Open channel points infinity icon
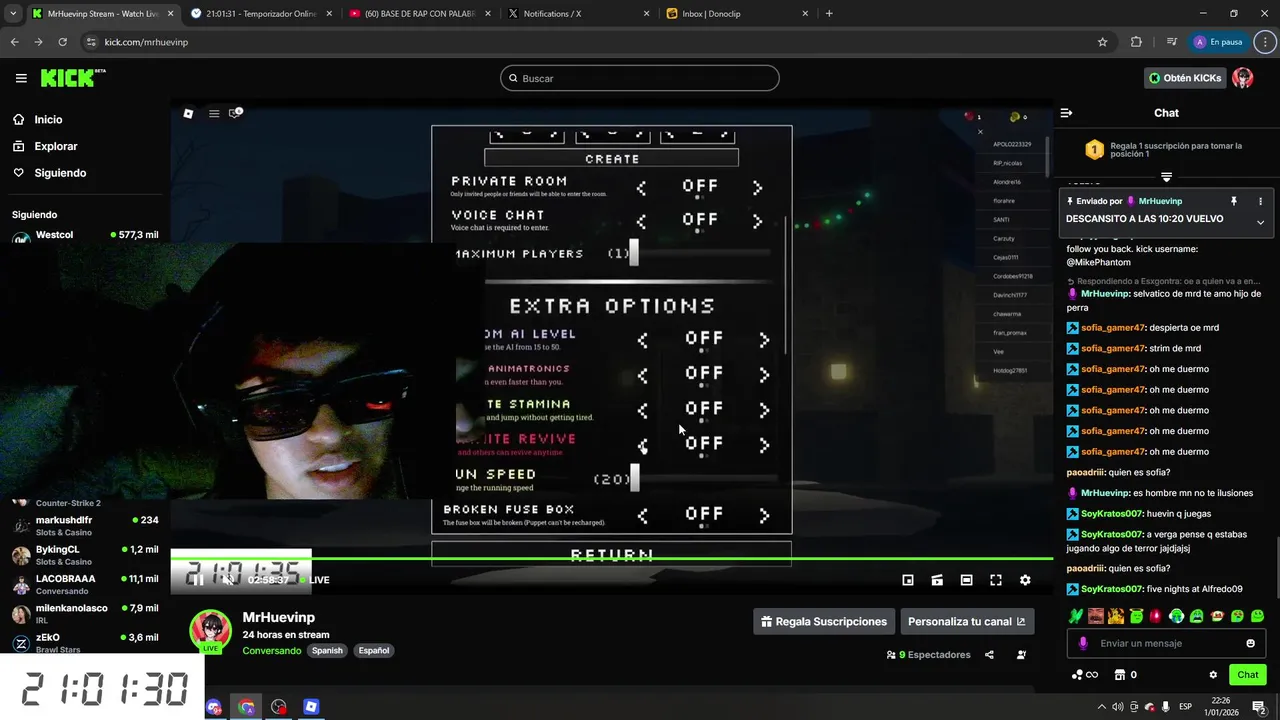The image size is (1280, 720). click(x=1085, y=675)
